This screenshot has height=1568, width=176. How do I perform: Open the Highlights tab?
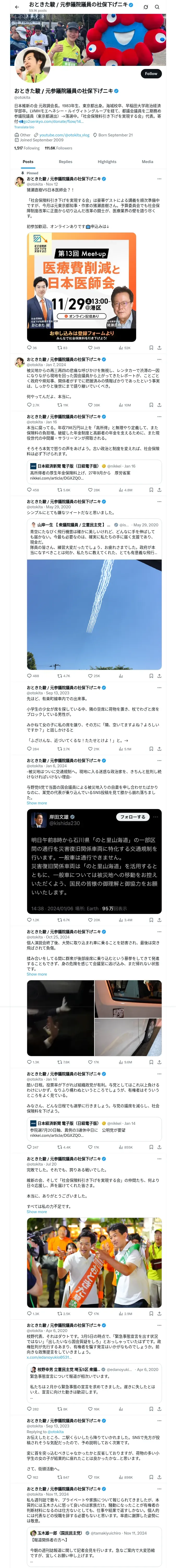pyautogui.click(x=107, y=162)
